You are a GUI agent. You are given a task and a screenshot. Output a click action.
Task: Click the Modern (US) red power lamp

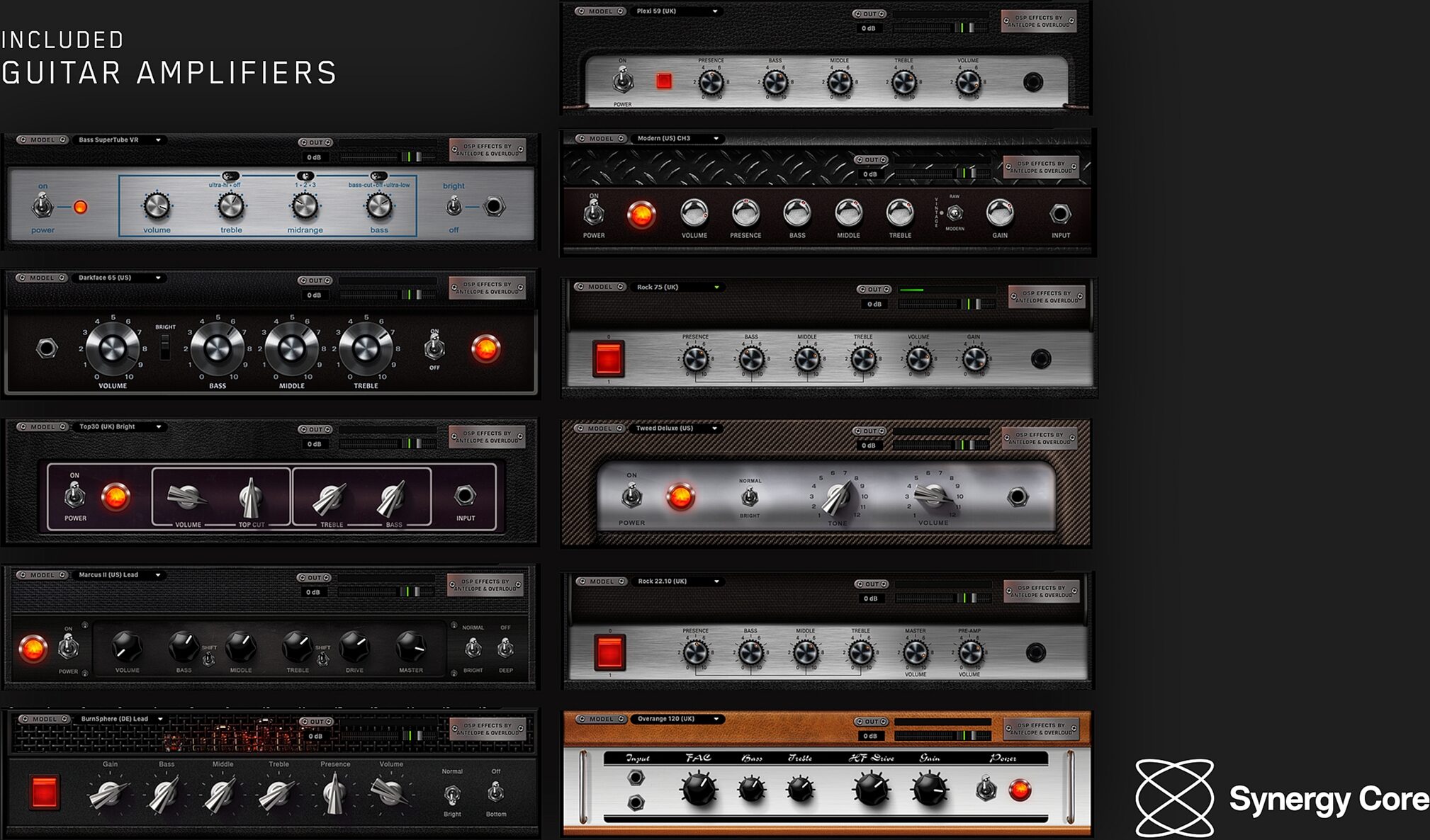point(641,214)
